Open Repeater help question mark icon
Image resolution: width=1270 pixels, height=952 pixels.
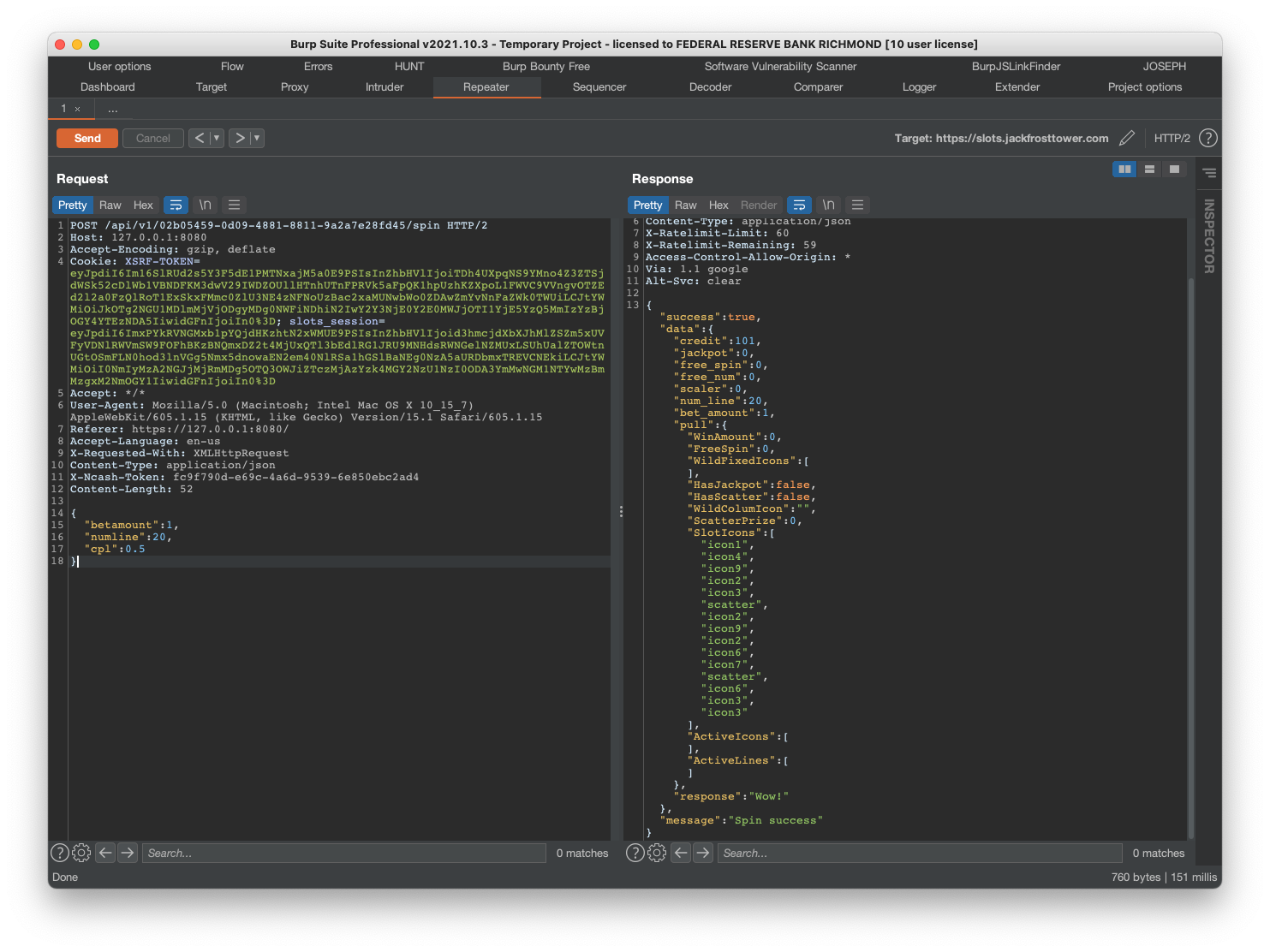[x=1207, y=138]
